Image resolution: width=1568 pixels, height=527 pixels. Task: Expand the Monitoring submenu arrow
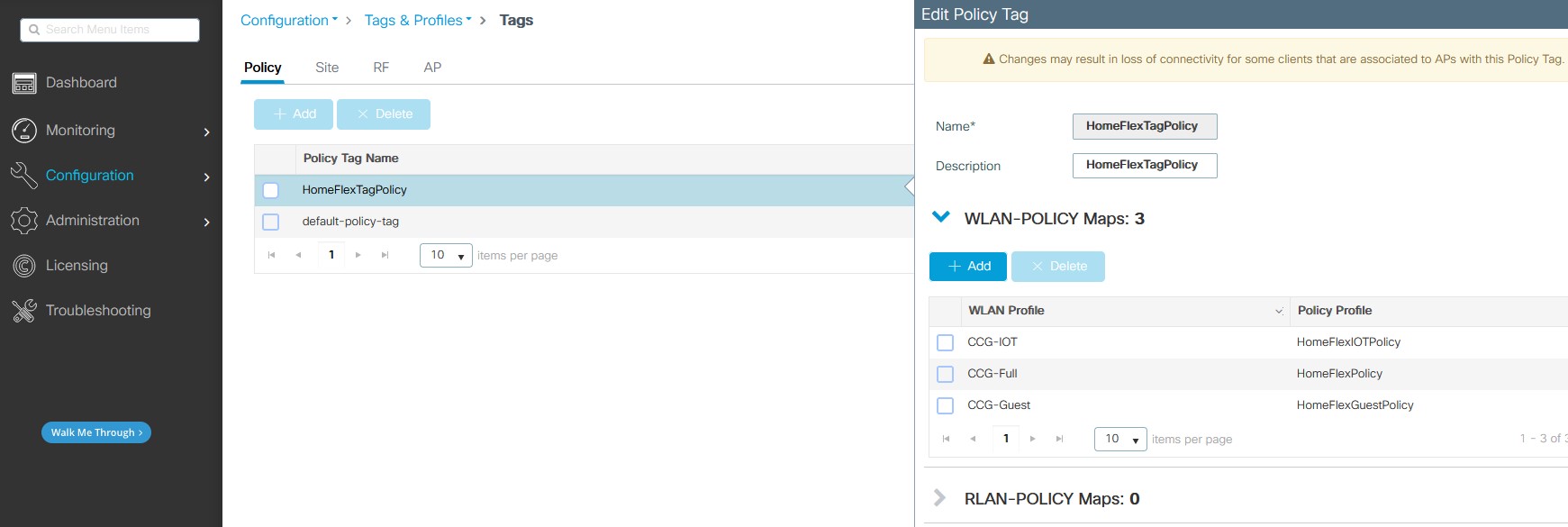pyautogui.click(x=207, y=132)
